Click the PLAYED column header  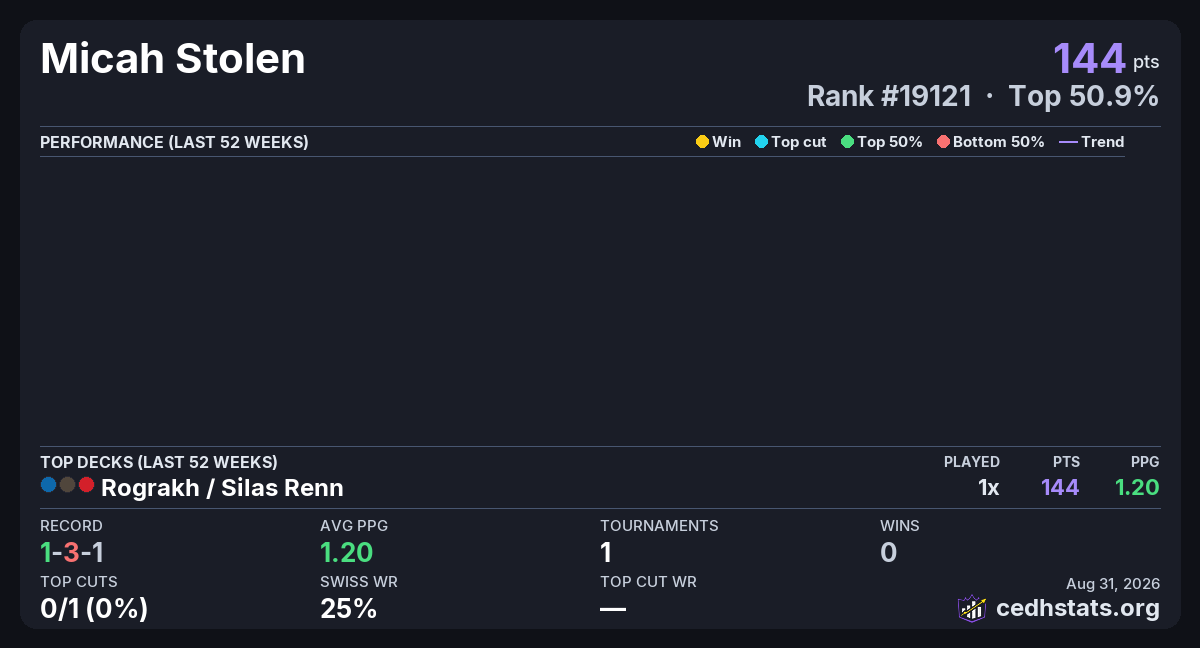pos(972,462)
